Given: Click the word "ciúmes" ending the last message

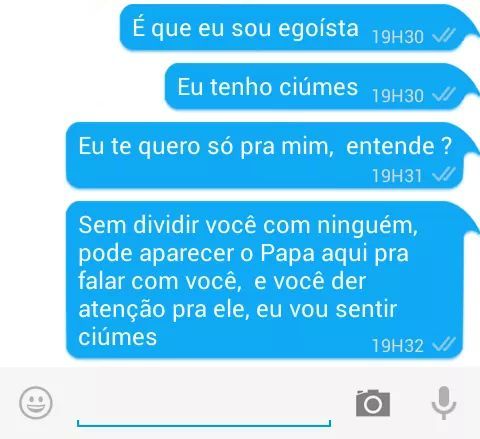Looking at the screenshot, I should pos(118,337).
